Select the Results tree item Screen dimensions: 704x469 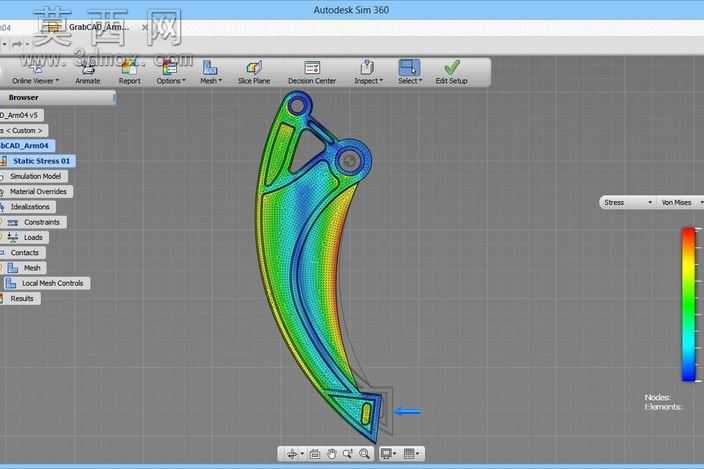click(x=21, y=298)
